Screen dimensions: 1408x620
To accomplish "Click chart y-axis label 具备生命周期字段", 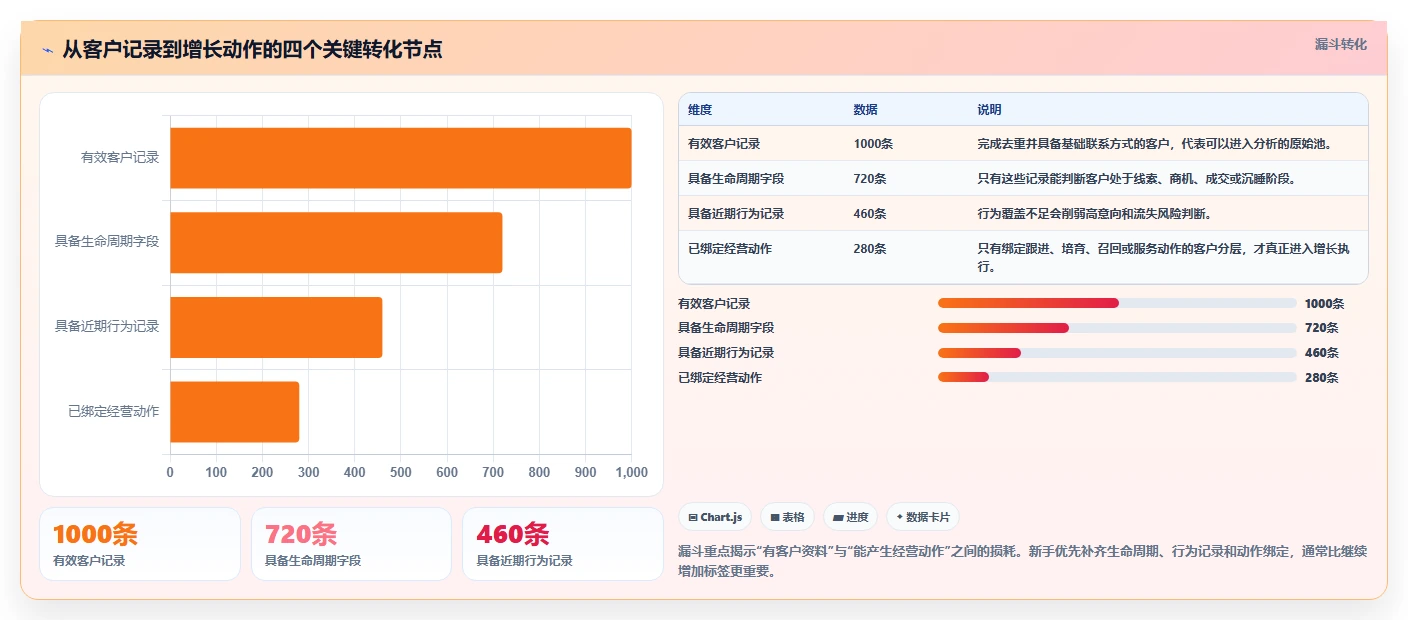I will point(107,242).
